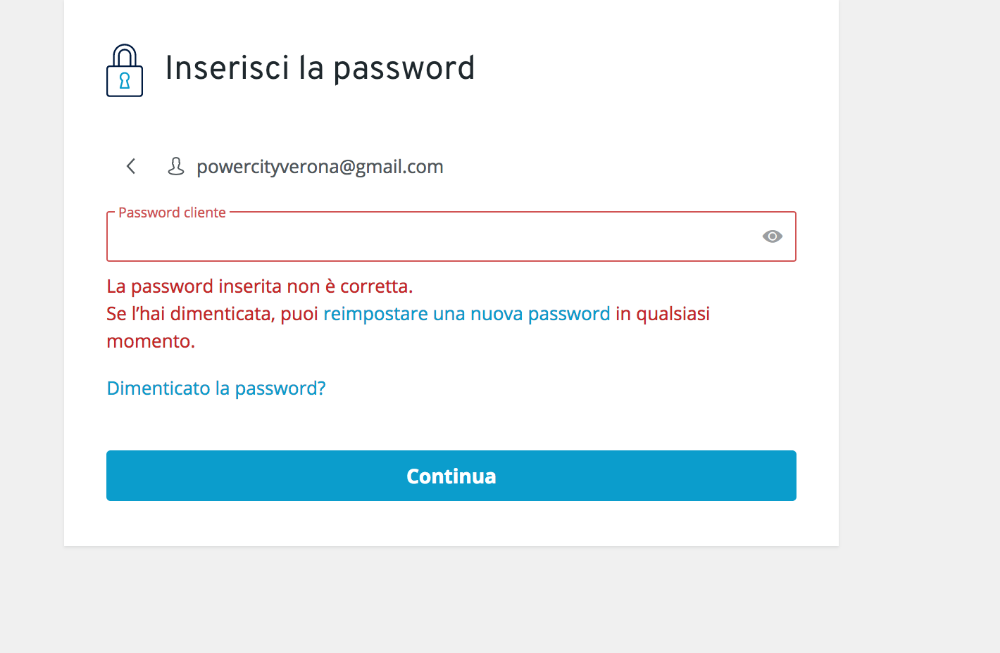Click the Inserisci la password heading
The height and width of the screenshot is (653, 1000).
click(x=320, y=68)
